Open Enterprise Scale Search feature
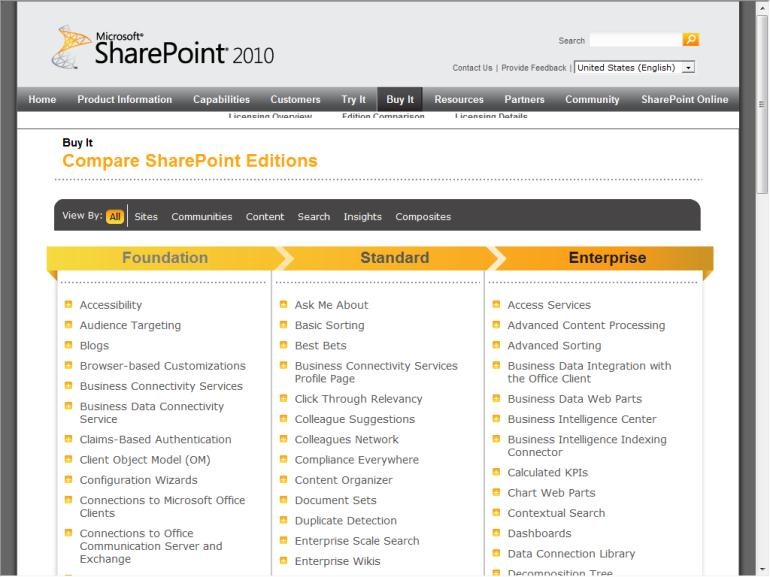This screenshot has height=577, width=770. 357,541
